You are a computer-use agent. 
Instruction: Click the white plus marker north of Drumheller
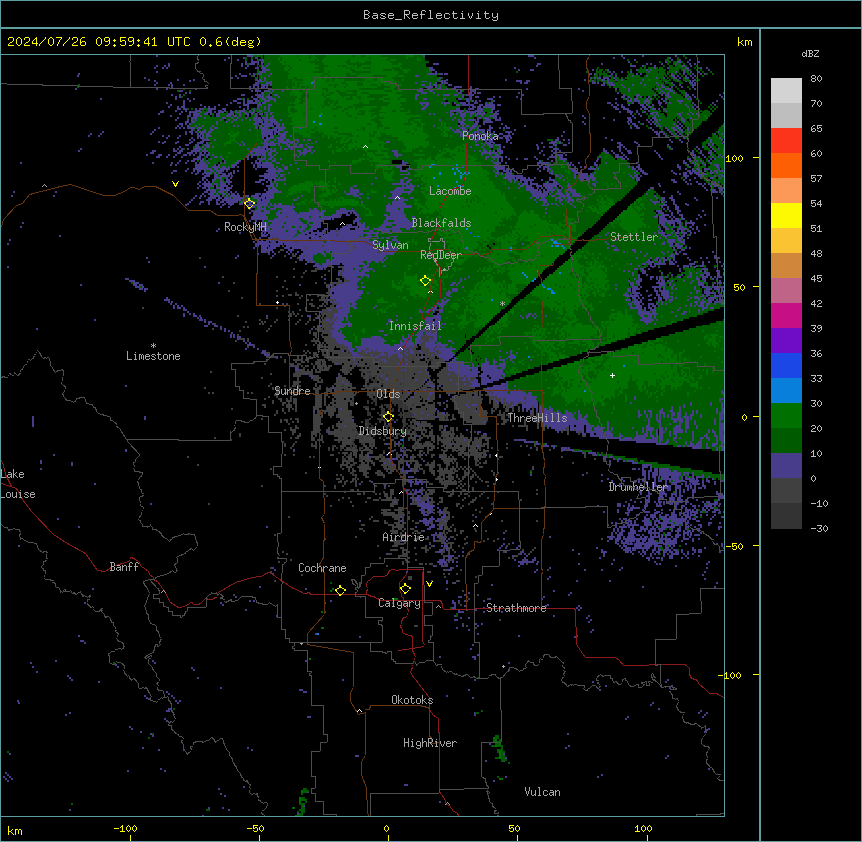point(612,375)
